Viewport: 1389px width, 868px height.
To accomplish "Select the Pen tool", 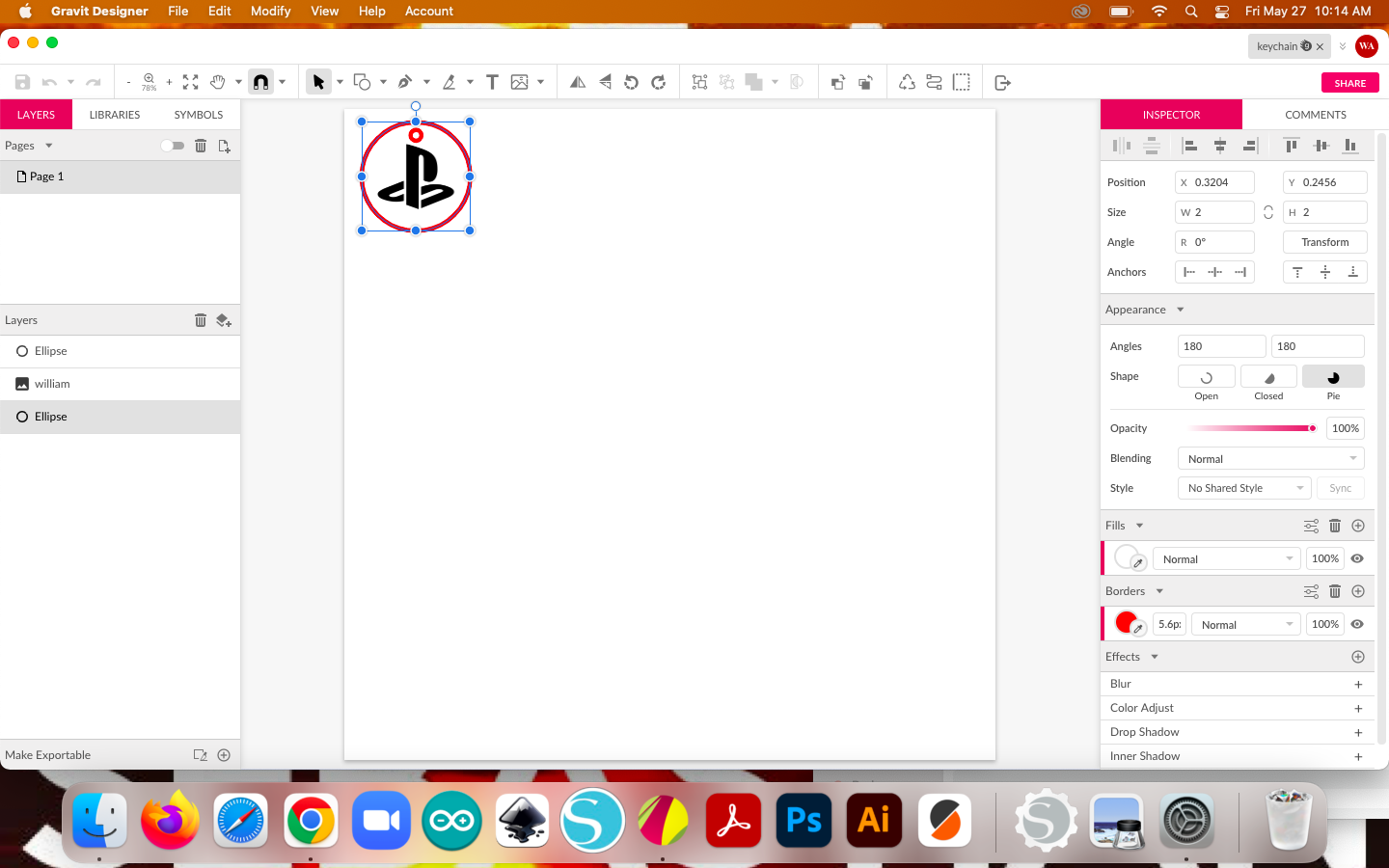I will tap(405, 82).
